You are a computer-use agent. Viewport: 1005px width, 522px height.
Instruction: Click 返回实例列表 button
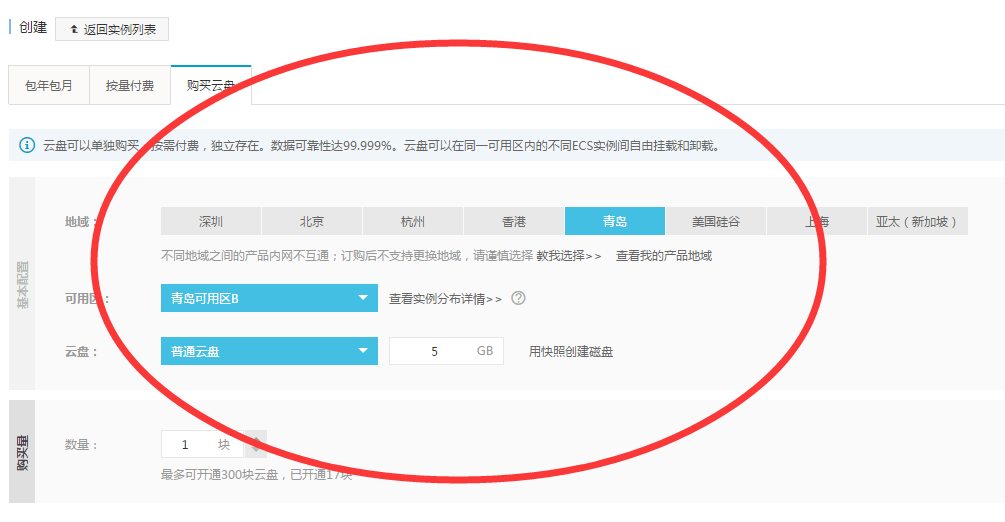point(112,29)
